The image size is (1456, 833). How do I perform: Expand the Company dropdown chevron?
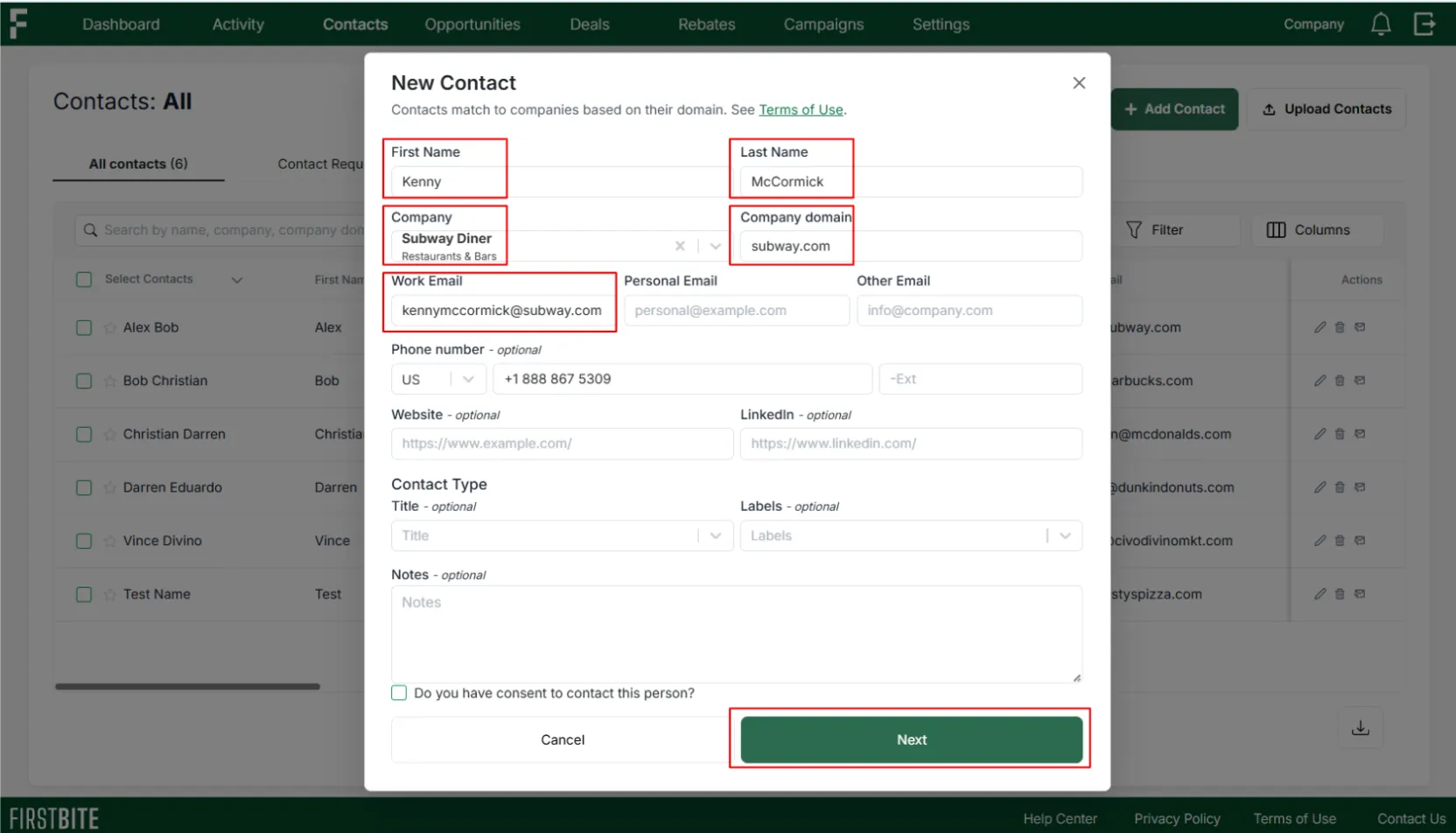pos(716,246)
